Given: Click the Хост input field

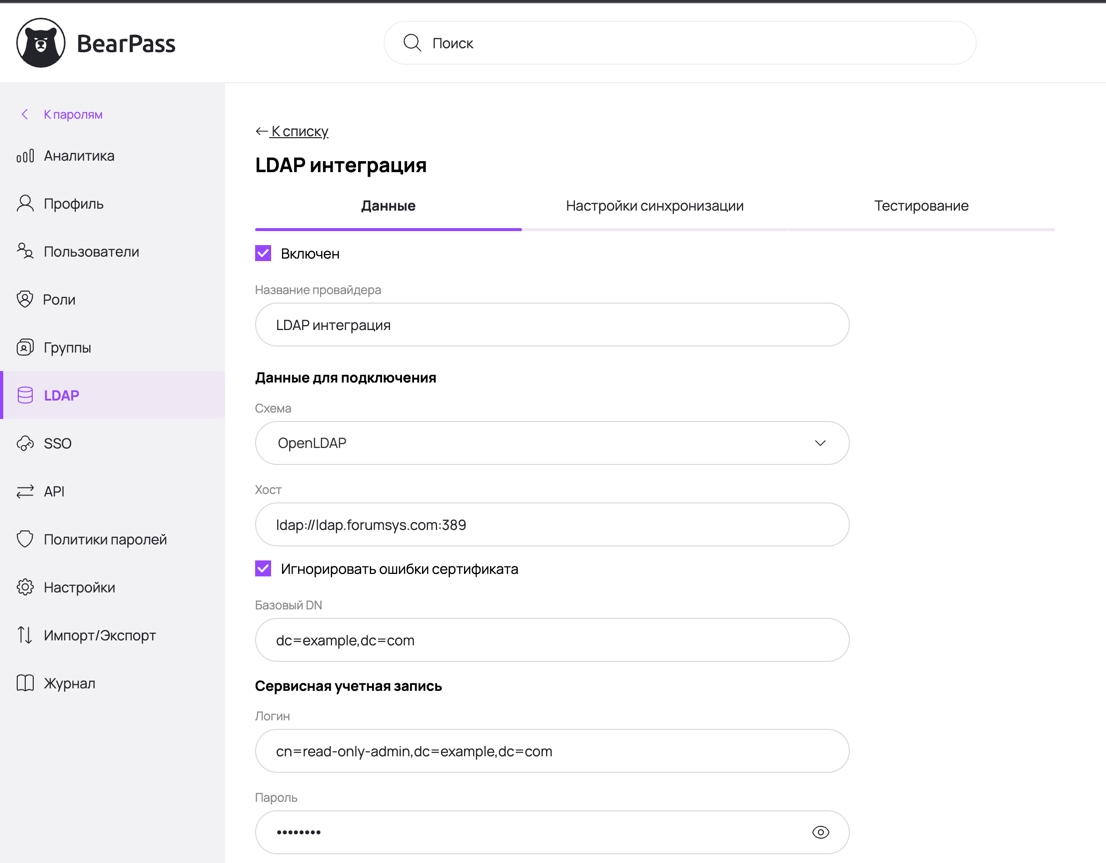Looking at the screenshot, I should tap(552, 525).
